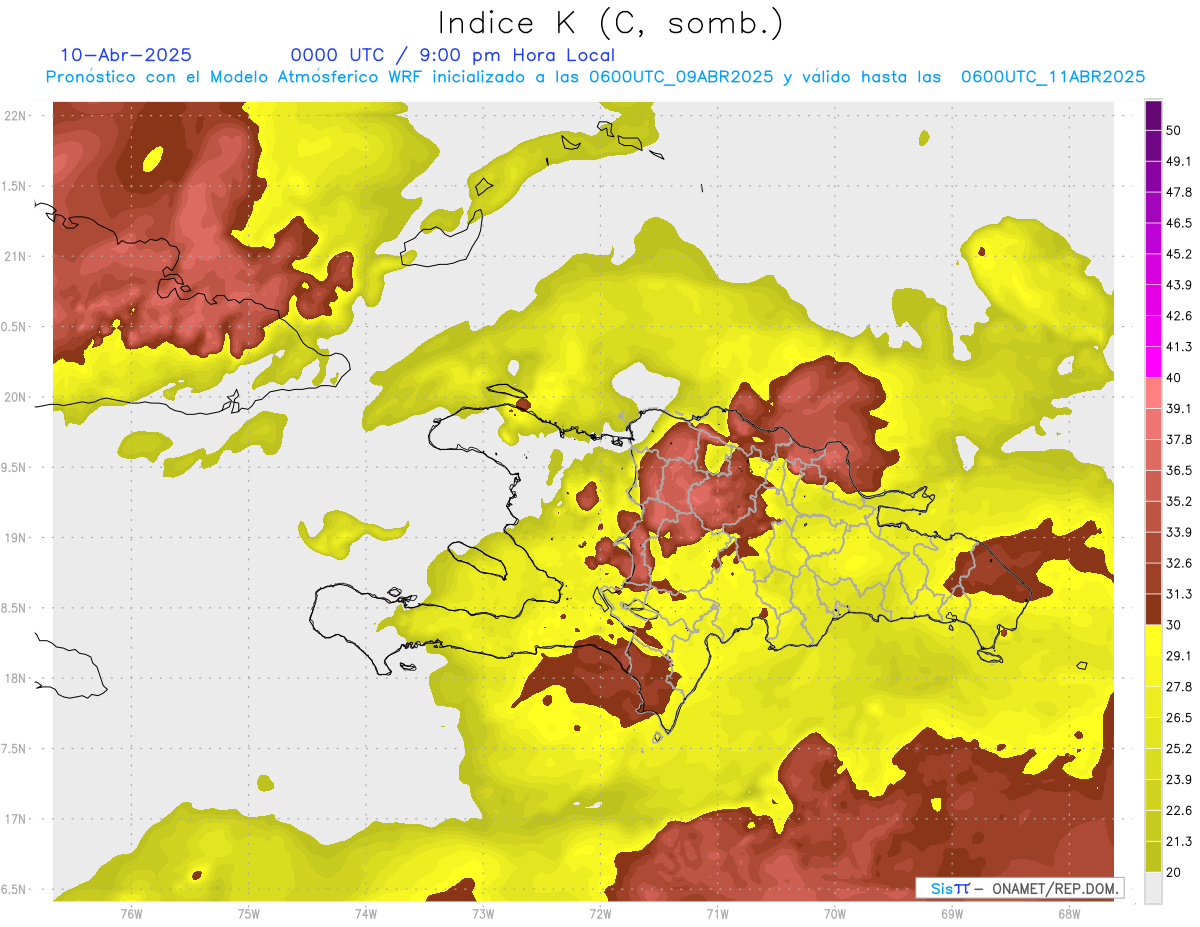Click the latitude axis label '22N'
Screen dimensions: 1200x927
click(15, 115)
